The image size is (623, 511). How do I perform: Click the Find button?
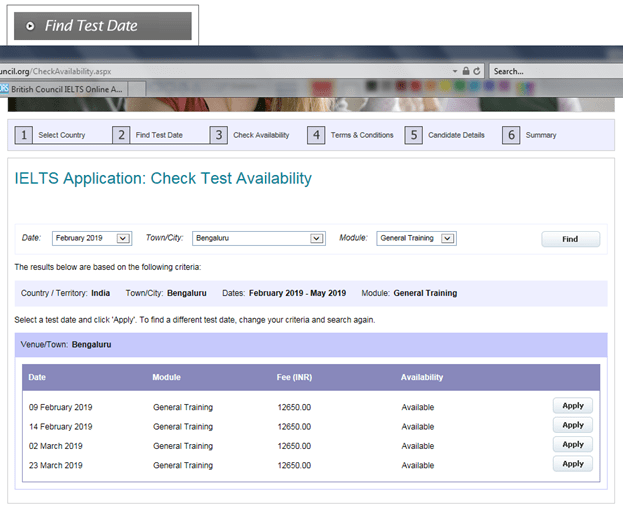(x=571, y=239)
